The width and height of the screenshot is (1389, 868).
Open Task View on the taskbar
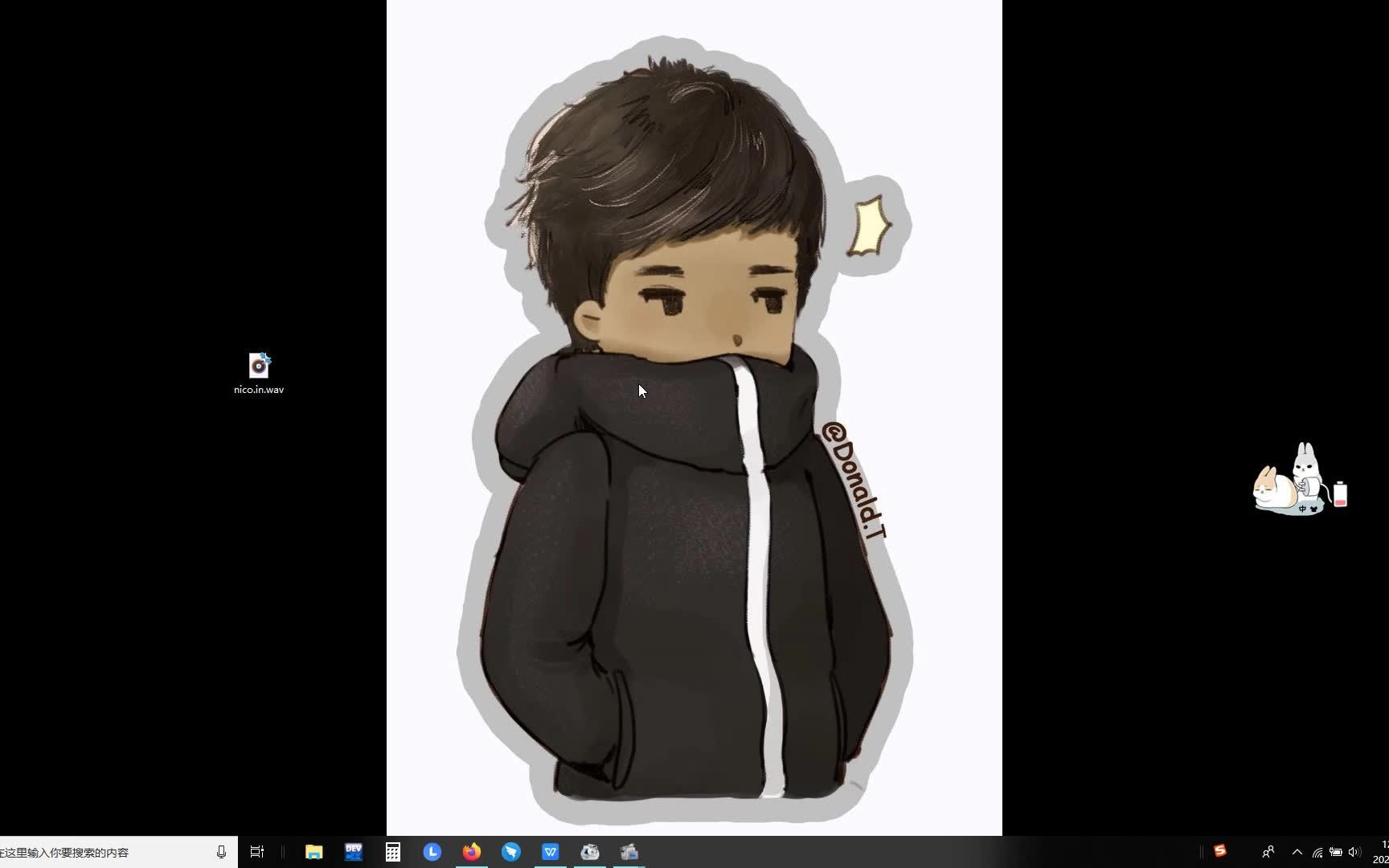click(x=256, y=851)
